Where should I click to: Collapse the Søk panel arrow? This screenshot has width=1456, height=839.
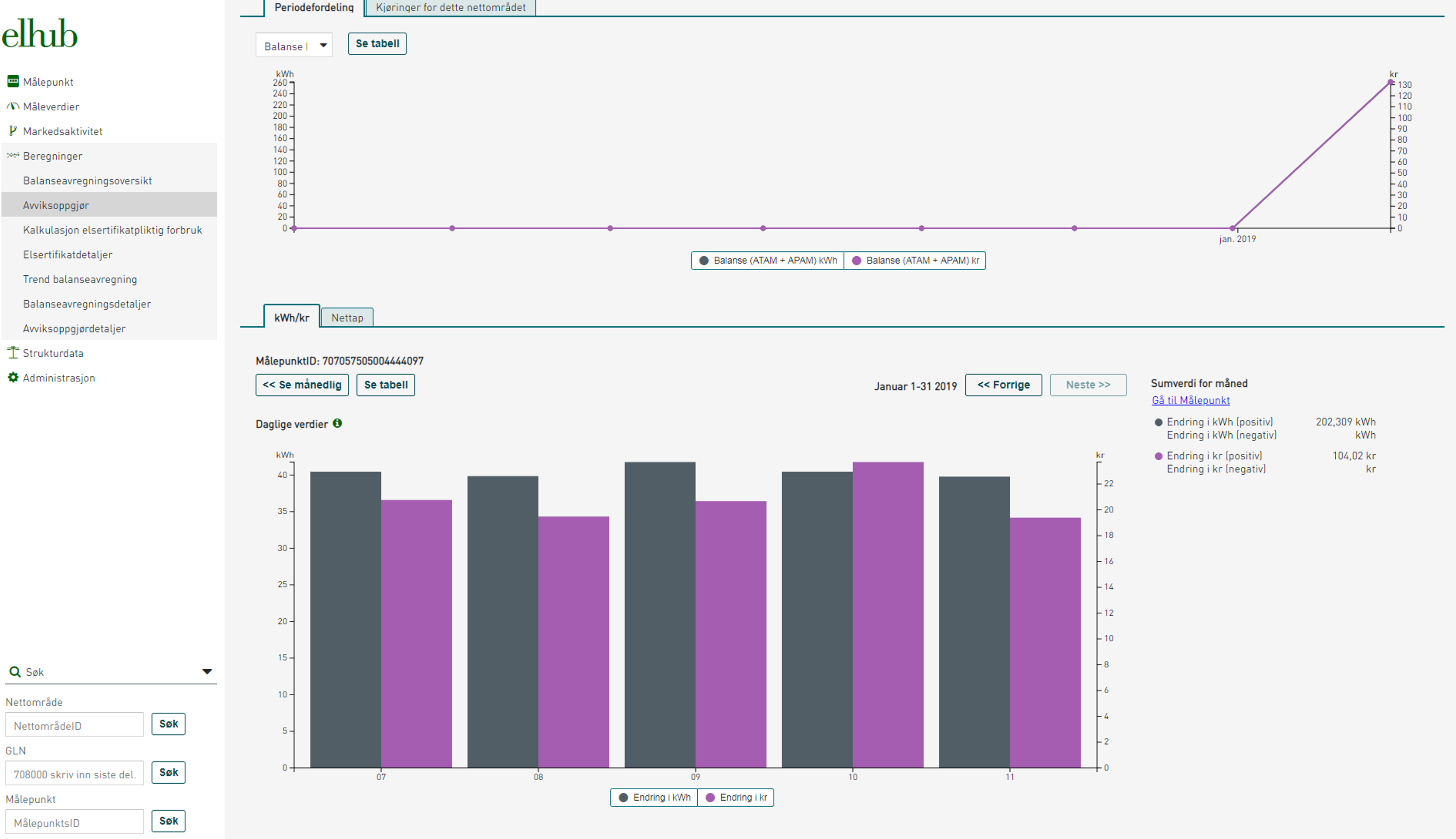pyautogui.click(x=207, y=672)
